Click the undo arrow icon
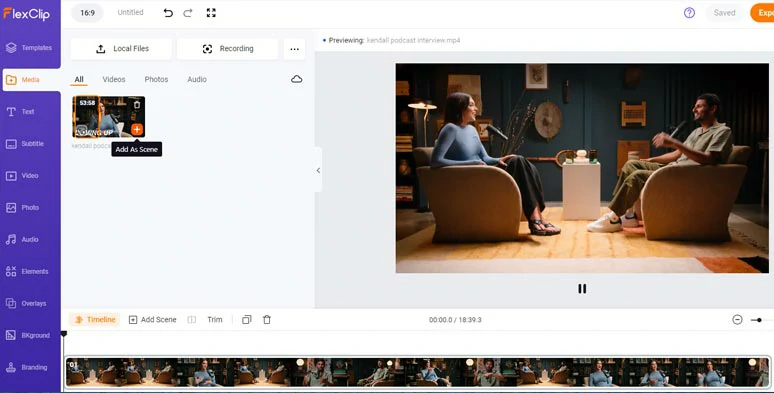Screen dimensions: 774x393 (x=168, y=13)
